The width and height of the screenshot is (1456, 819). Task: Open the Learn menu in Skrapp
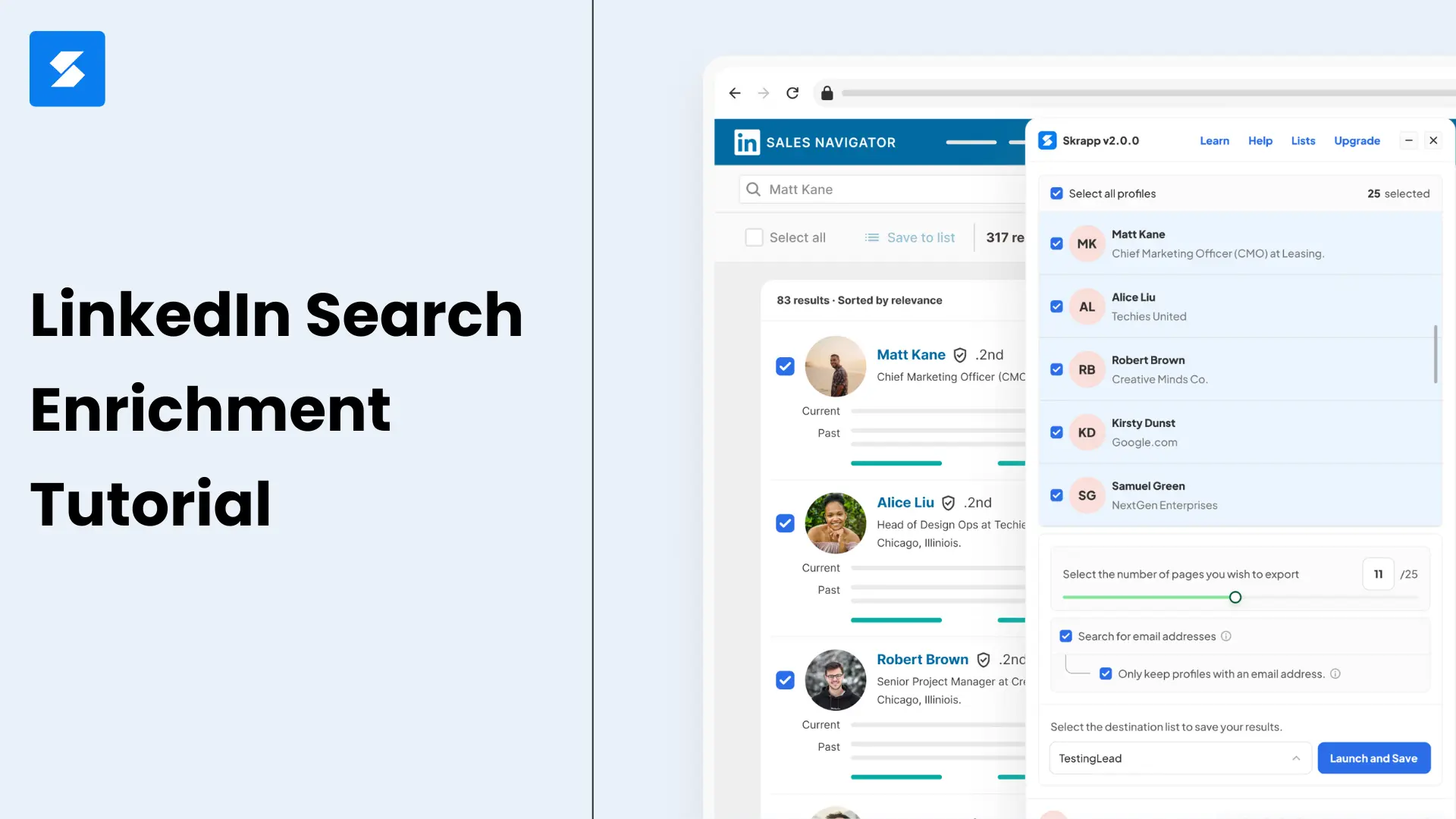[1214, 141]
